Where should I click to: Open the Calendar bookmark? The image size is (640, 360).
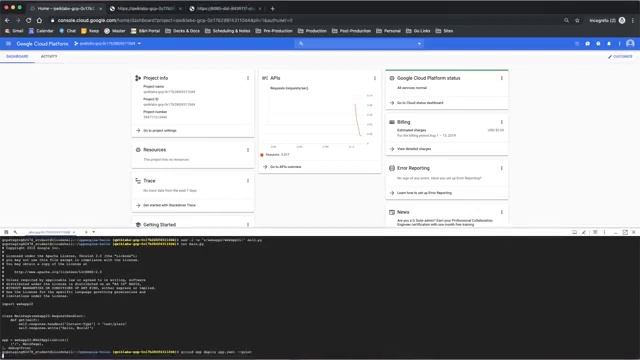[x=41, y=31]
